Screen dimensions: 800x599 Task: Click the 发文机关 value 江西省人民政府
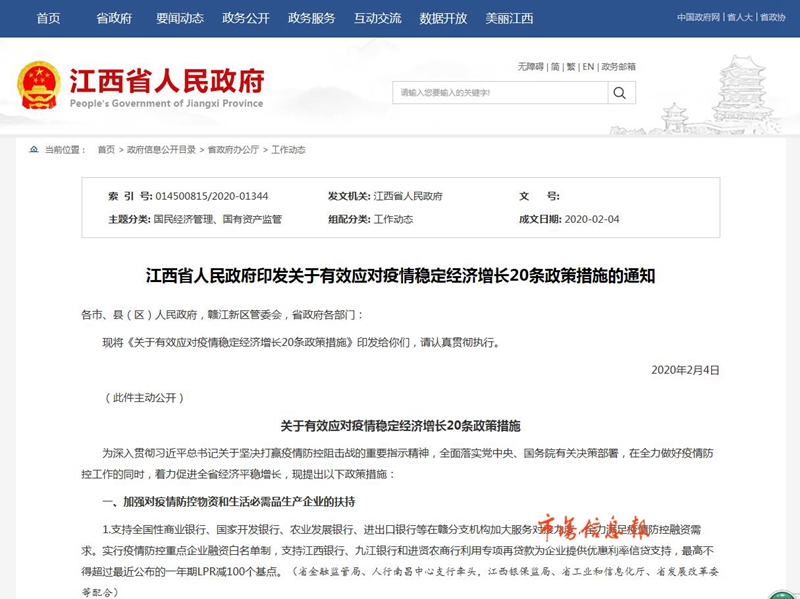[x=408, y=196]
